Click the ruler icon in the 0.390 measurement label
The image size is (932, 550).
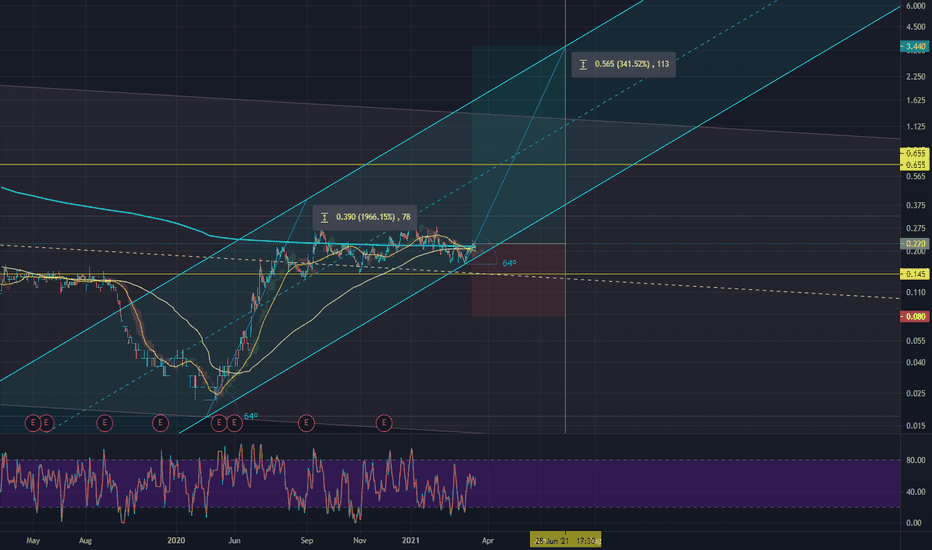(x=325, y=218)
